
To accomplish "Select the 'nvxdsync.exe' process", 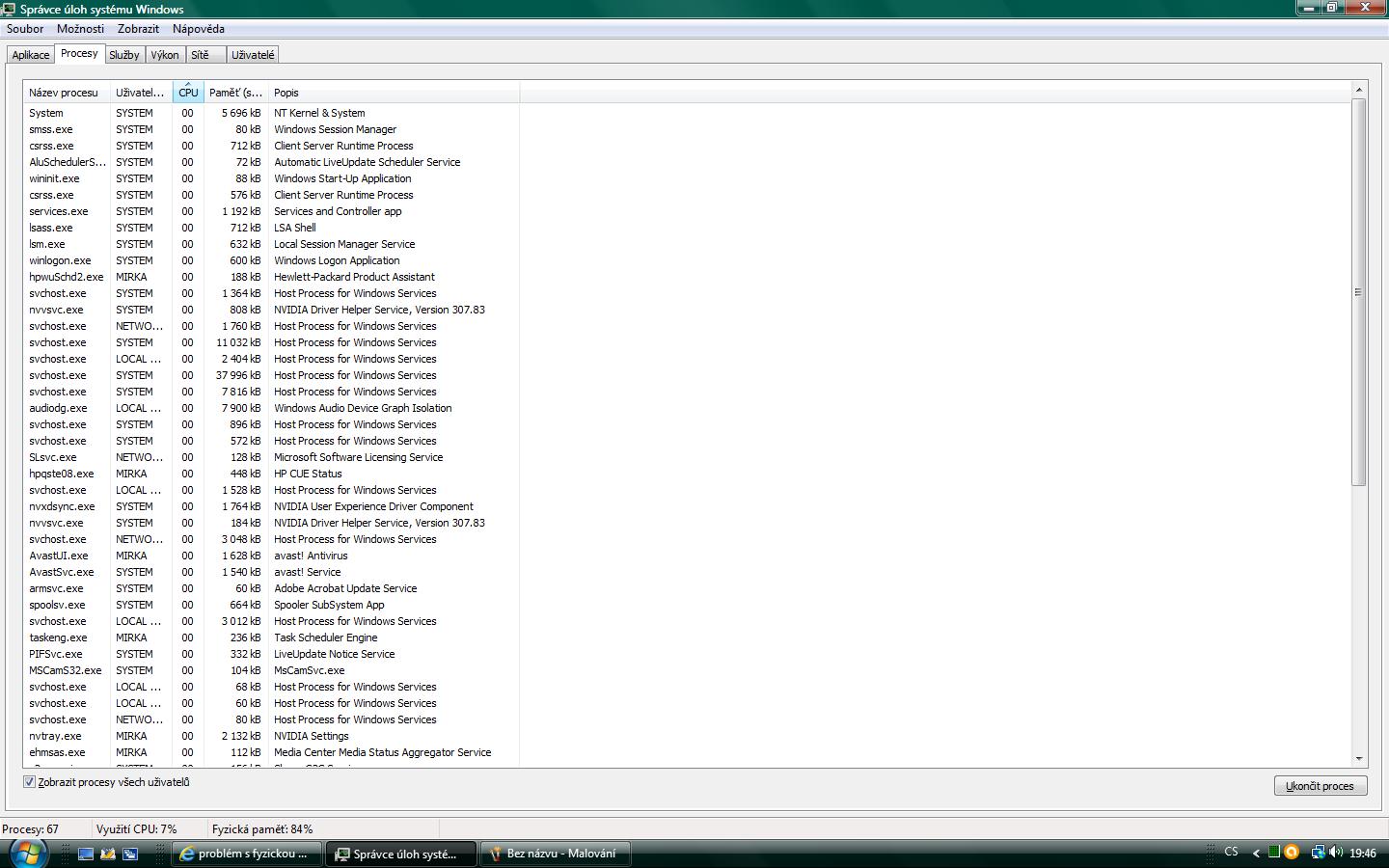I will coord(271,506).
